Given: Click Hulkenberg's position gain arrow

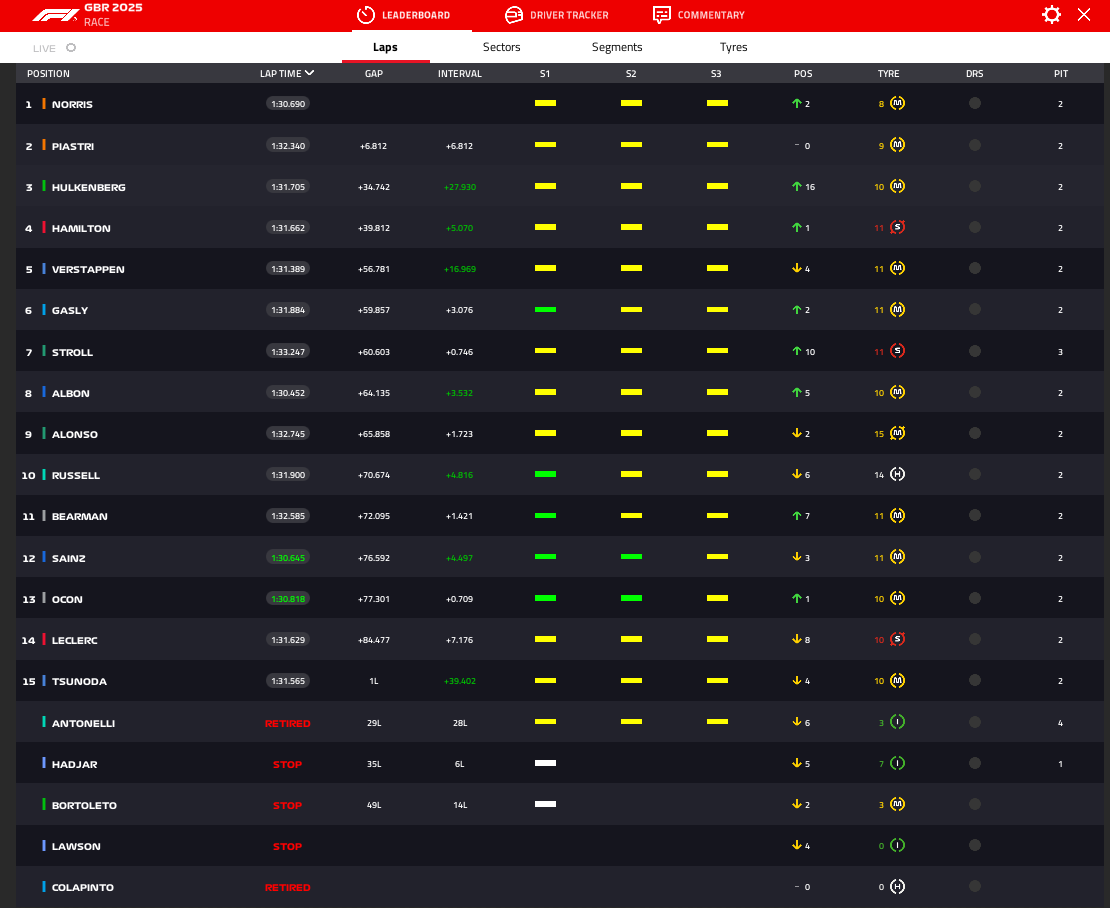Looking at the screenshot, I should [x=796, y=186].
